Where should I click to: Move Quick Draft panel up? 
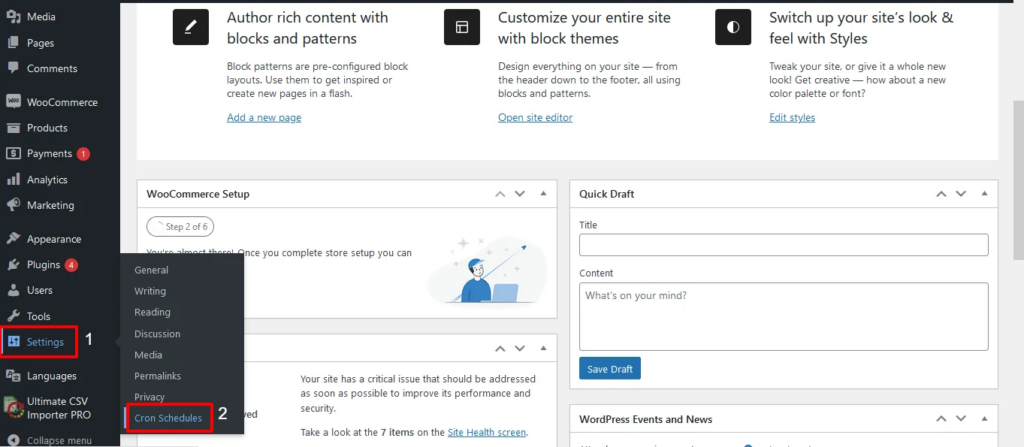pyautogui.click(x=941, y=194)
